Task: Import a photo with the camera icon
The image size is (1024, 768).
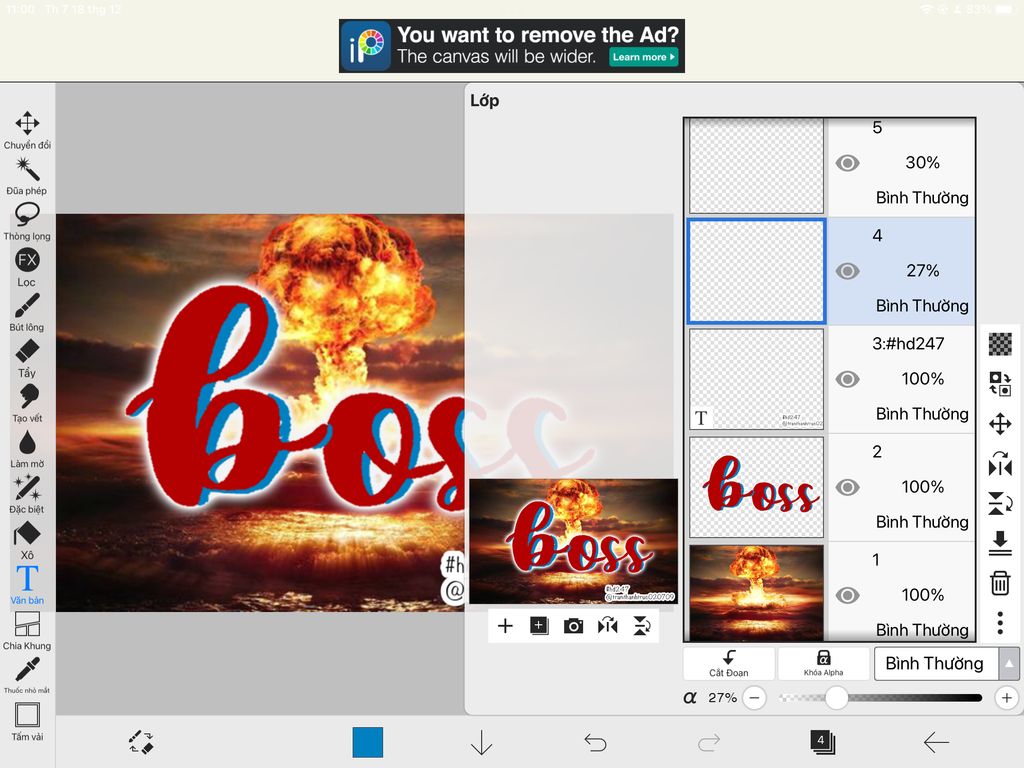Action: point(573,626)
